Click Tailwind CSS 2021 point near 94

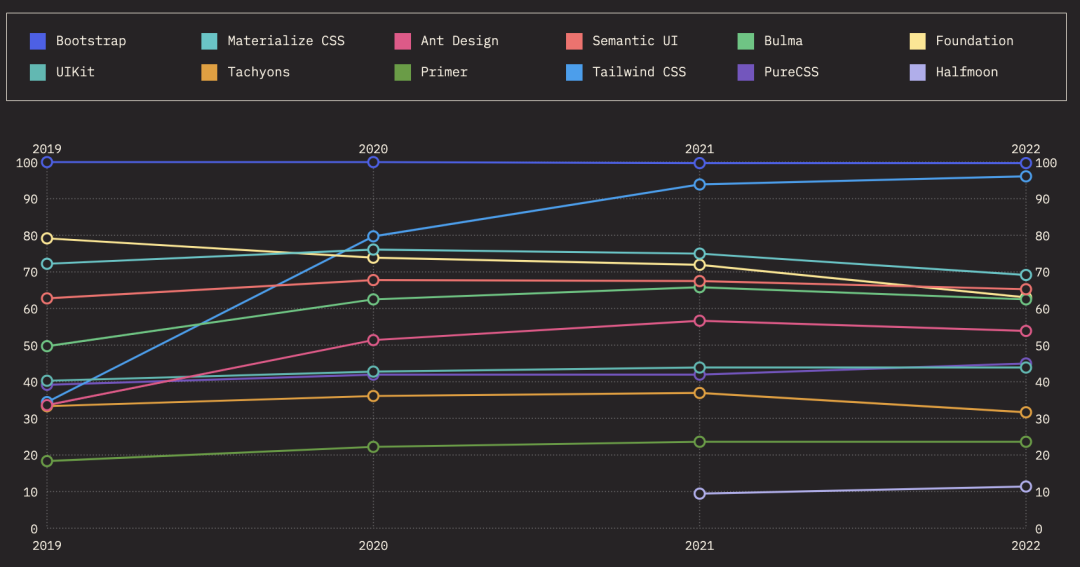tap(700, 185)
